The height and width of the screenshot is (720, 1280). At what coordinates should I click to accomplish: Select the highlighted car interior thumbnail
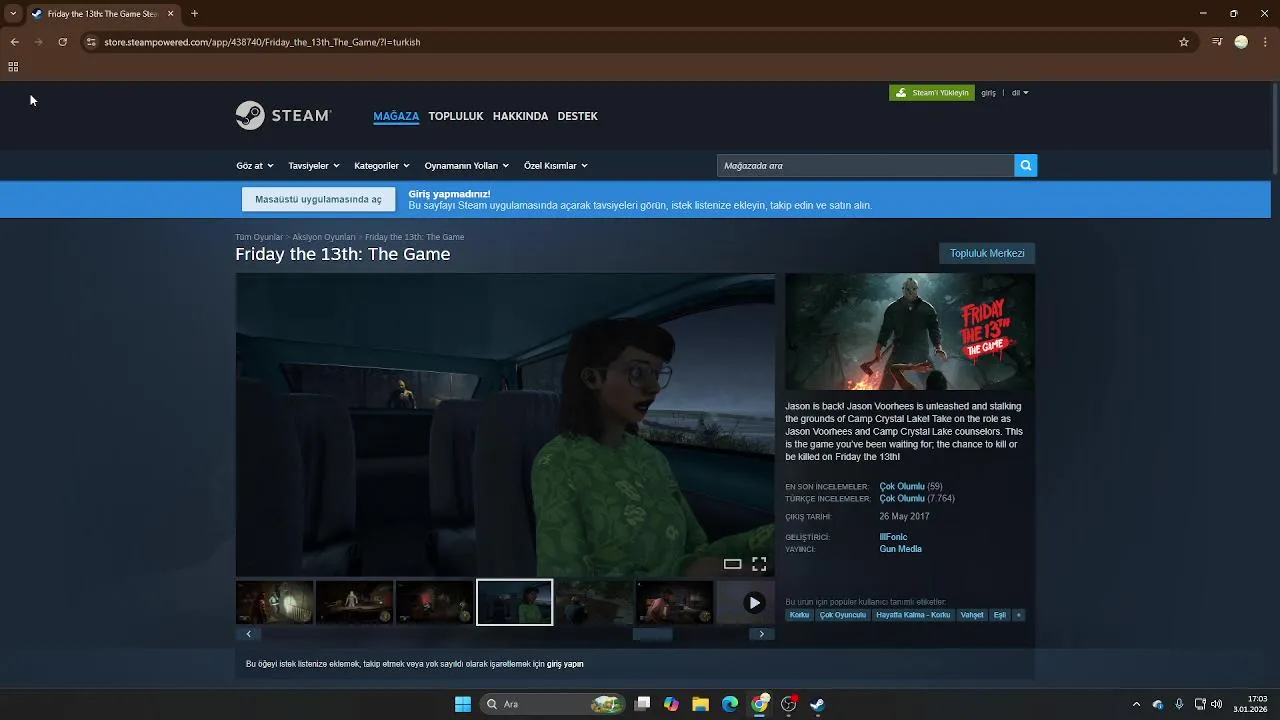click(x=515, y=602)
